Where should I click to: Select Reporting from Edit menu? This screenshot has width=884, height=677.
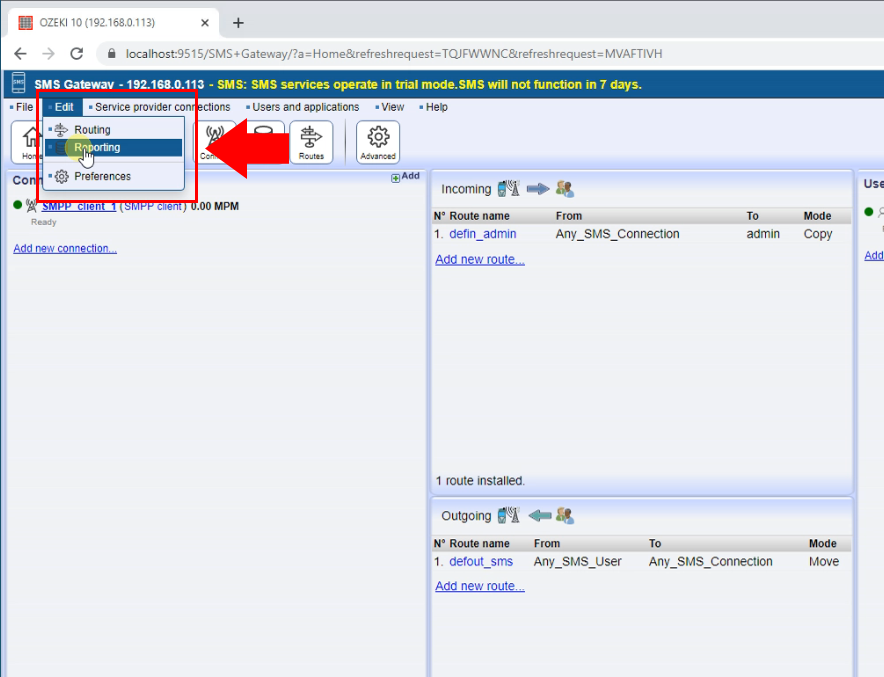(114, 148)
